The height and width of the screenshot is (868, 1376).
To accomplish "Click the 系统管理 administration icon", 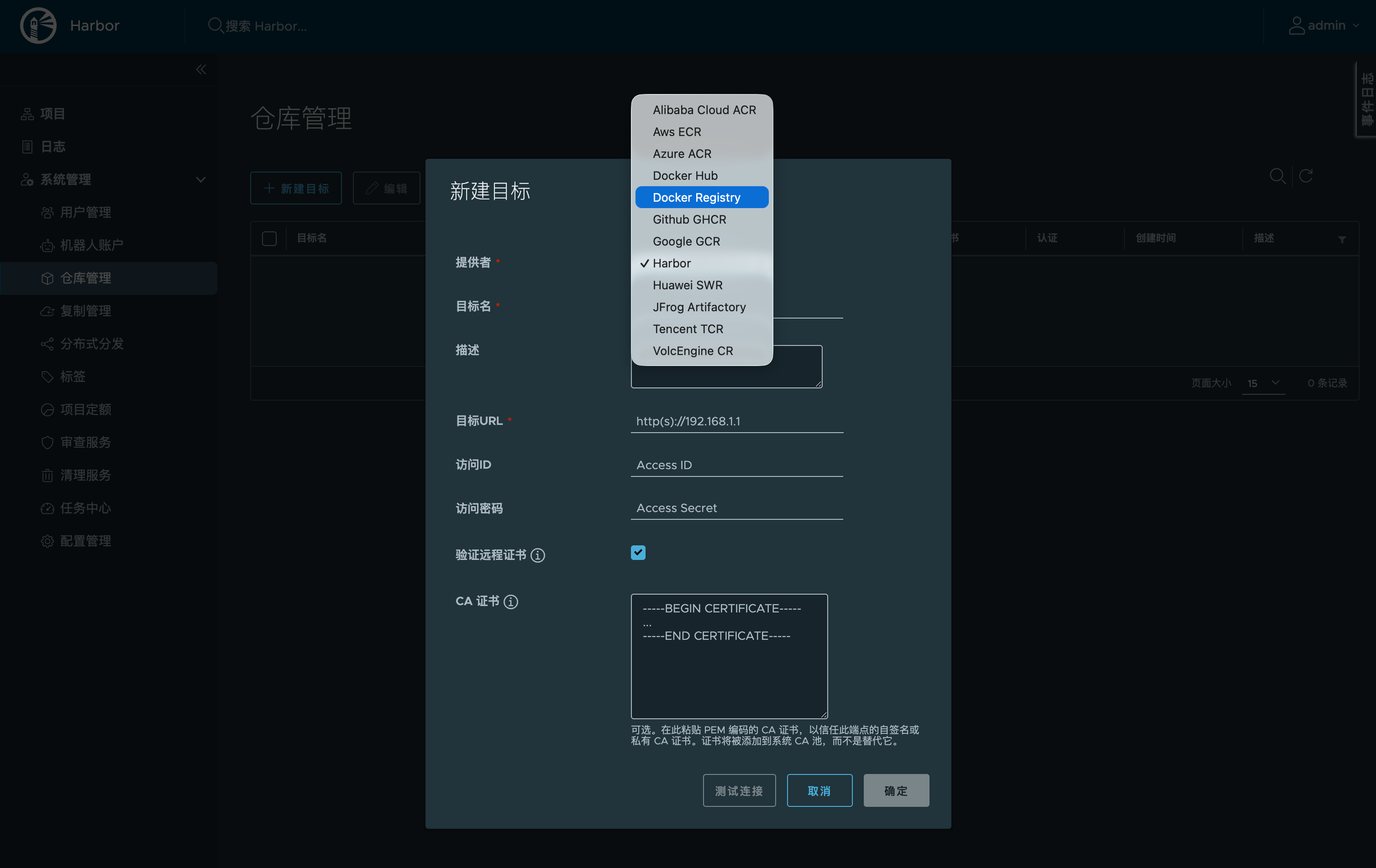I will [x=27, y=179].
